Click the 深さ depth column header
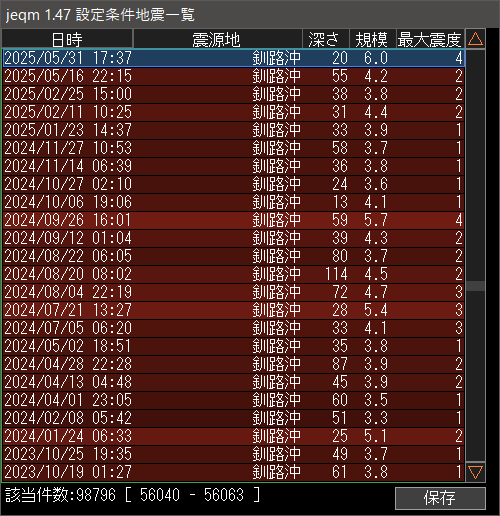500x516 pixels. pyautogui.click(x=326, y=39)
